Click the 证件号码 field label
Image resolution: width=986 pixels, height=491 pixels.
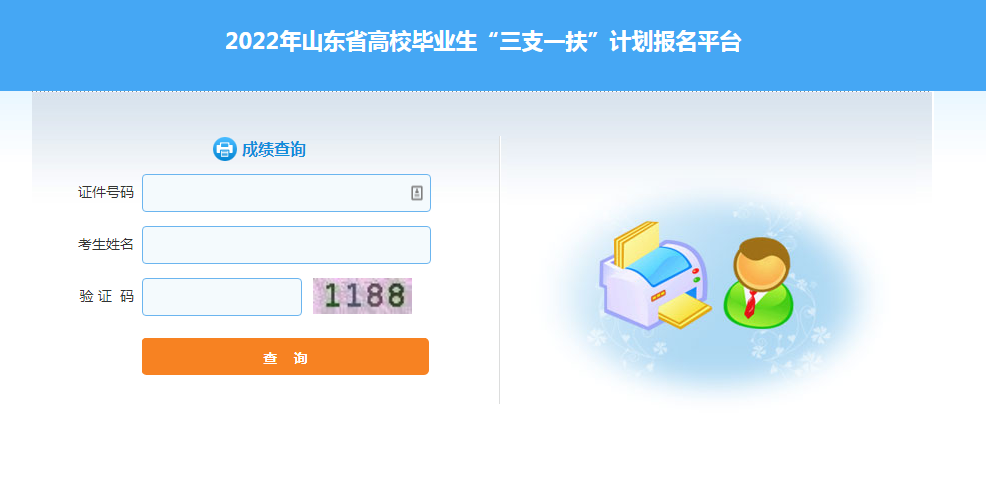pos(106,192)
